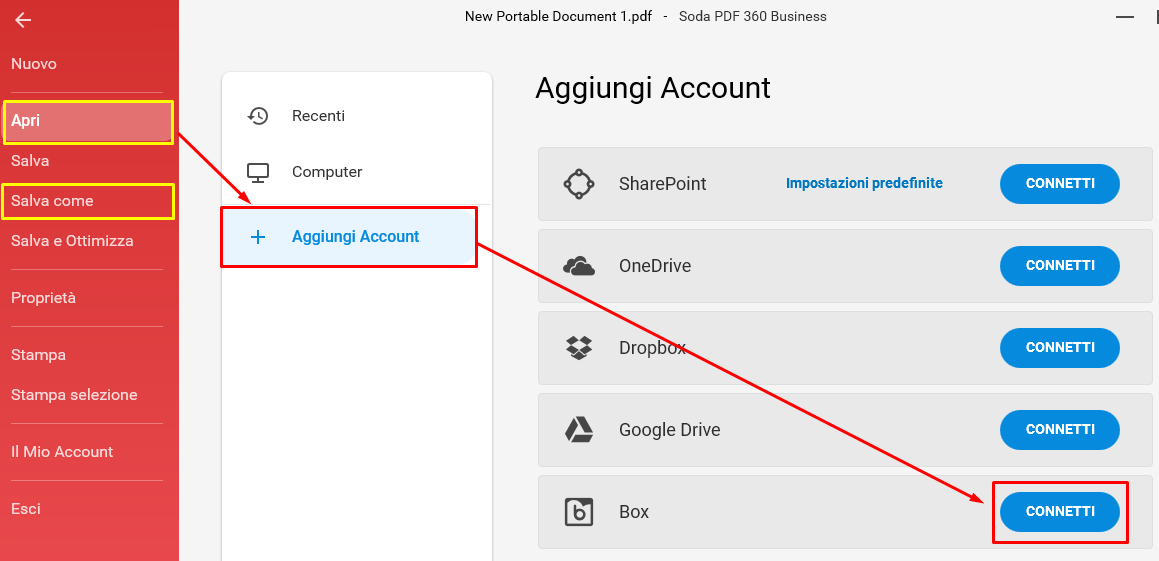Select Salva e Ottimizza
Screen dimensions: 1159x561
[x=72, y=241]
